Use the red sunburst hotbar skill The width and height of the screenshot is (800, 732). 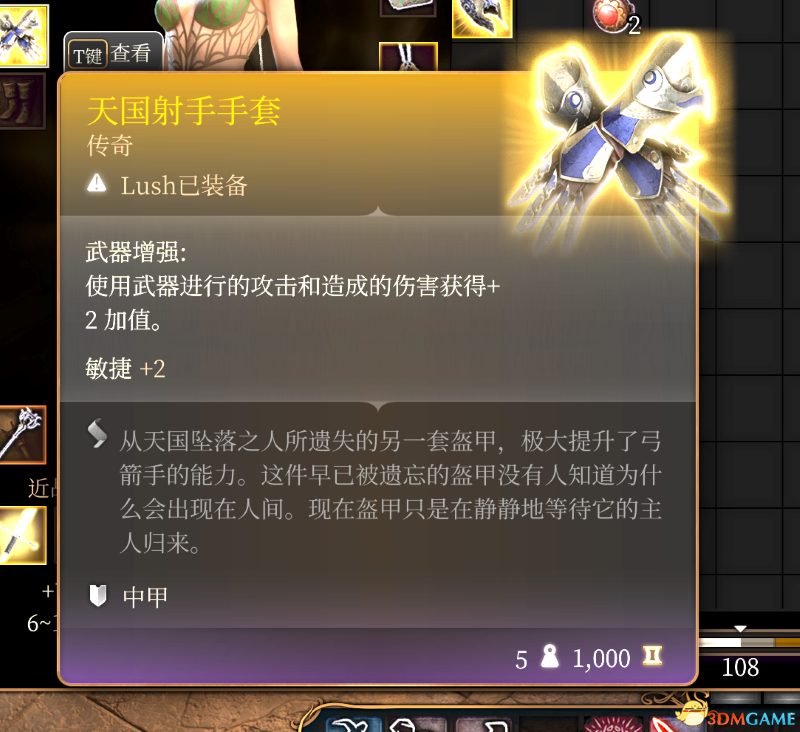614,724
